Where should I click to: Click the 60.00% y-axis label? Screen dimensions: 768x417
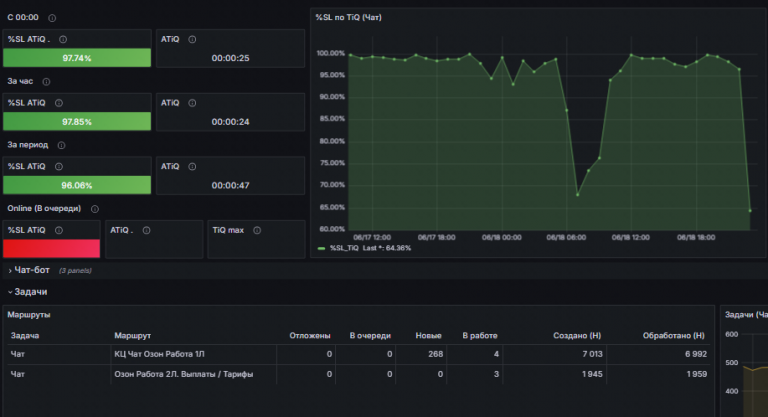(x=332, y=229)
